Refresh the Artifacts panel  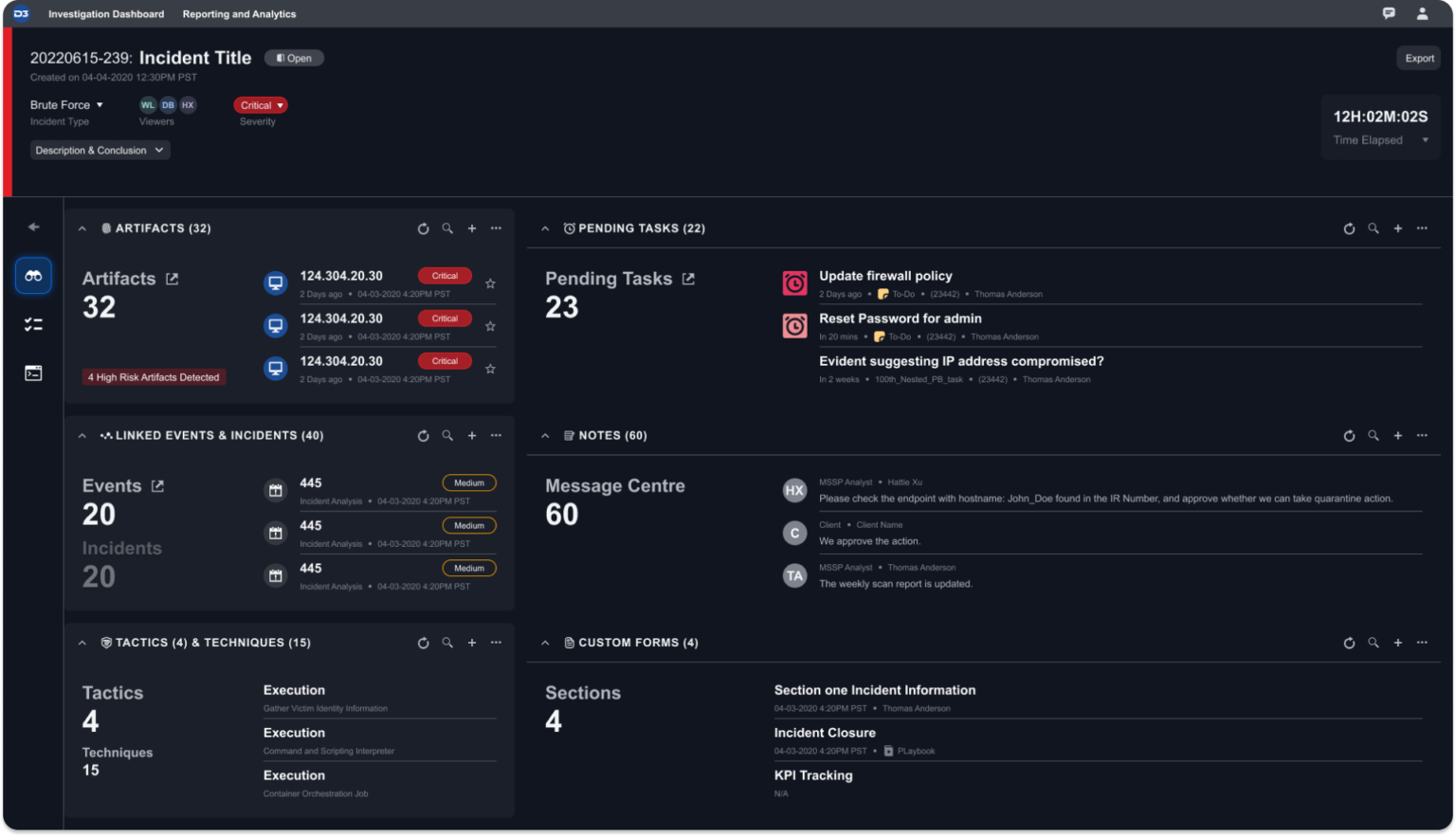click(423, 228)
